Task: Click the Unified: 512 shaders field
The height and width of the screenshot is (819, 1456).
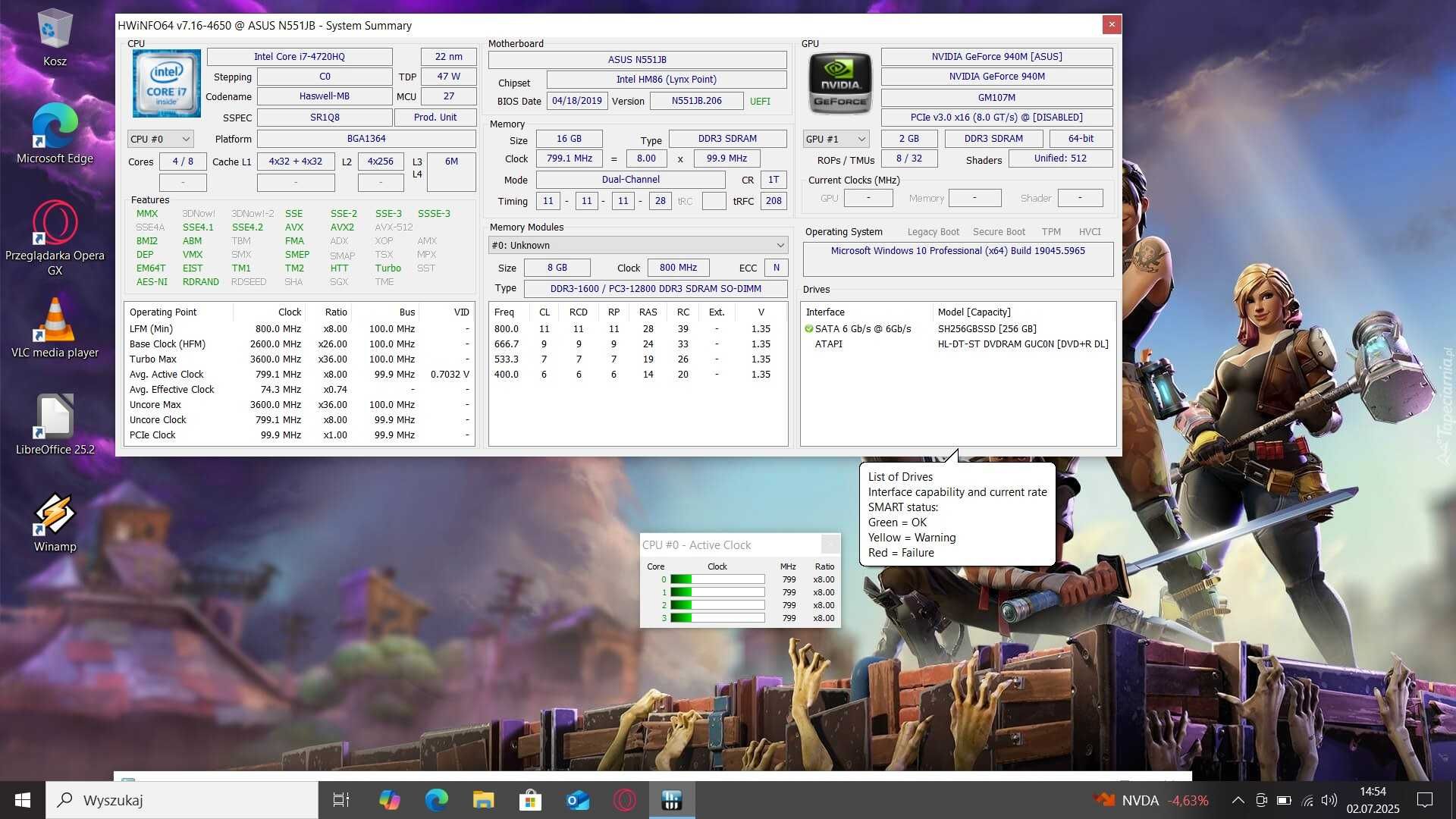Action: coord(1059,158)
